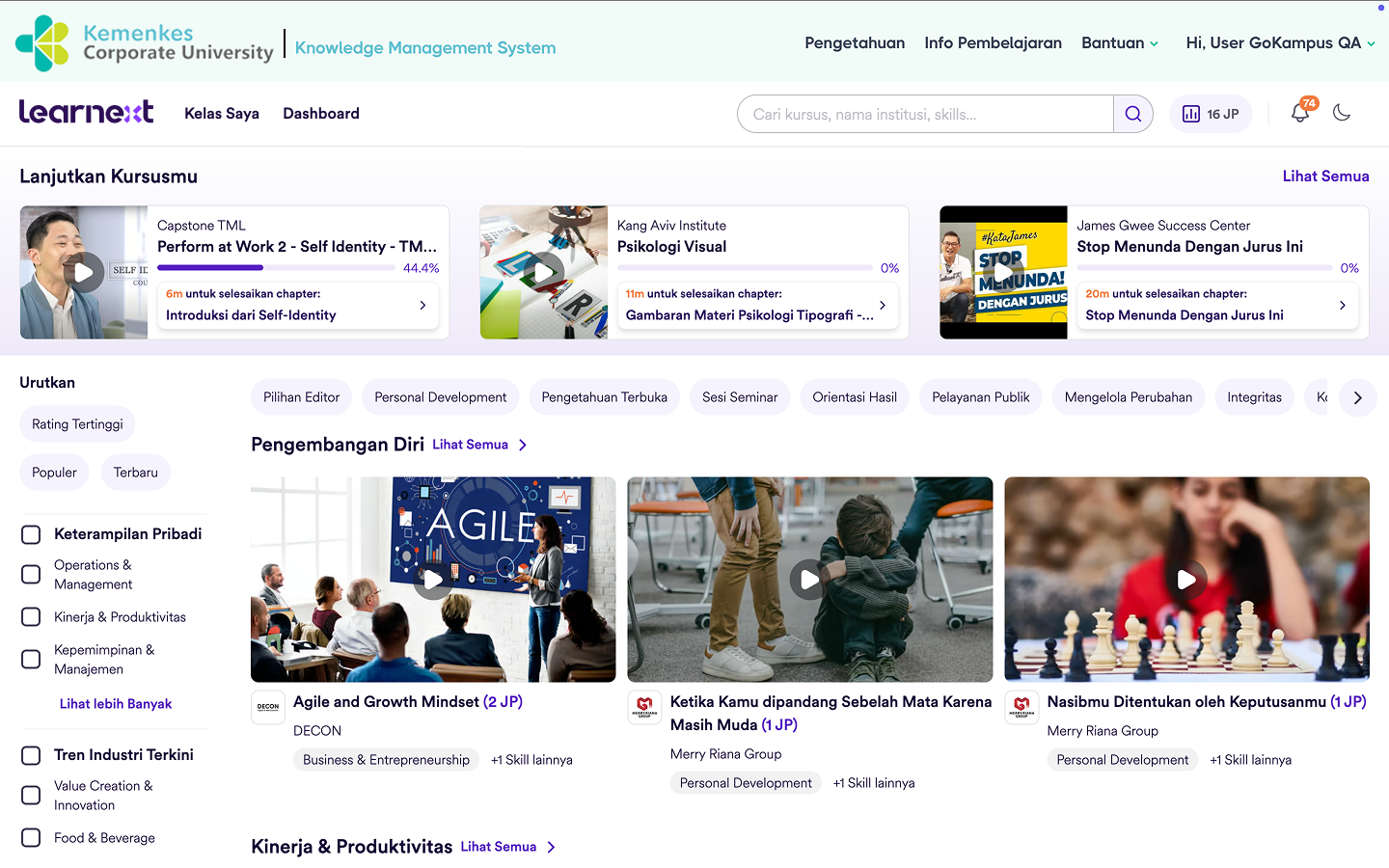Select the Pengetahuan Terbuka category chip
1389x868 pixels.
(605, 397)
